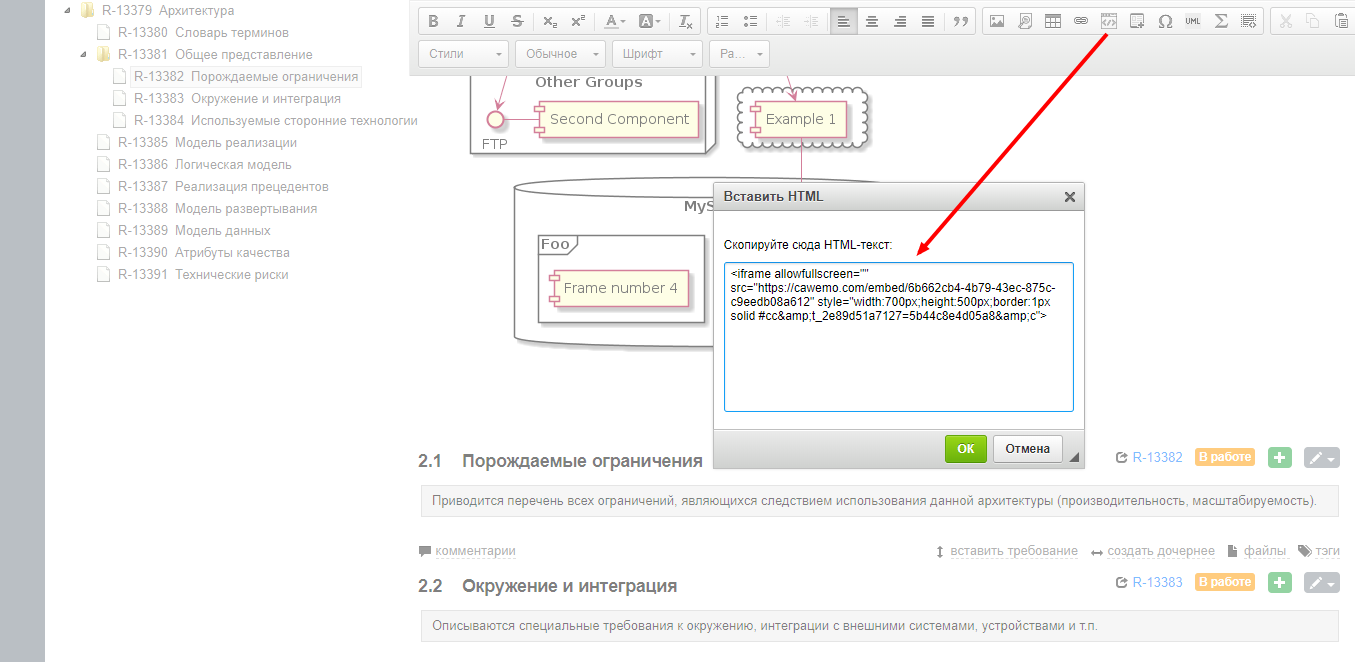
Task: Open edit pencil dropdown for section 2.2
Action: [1322, 582]
